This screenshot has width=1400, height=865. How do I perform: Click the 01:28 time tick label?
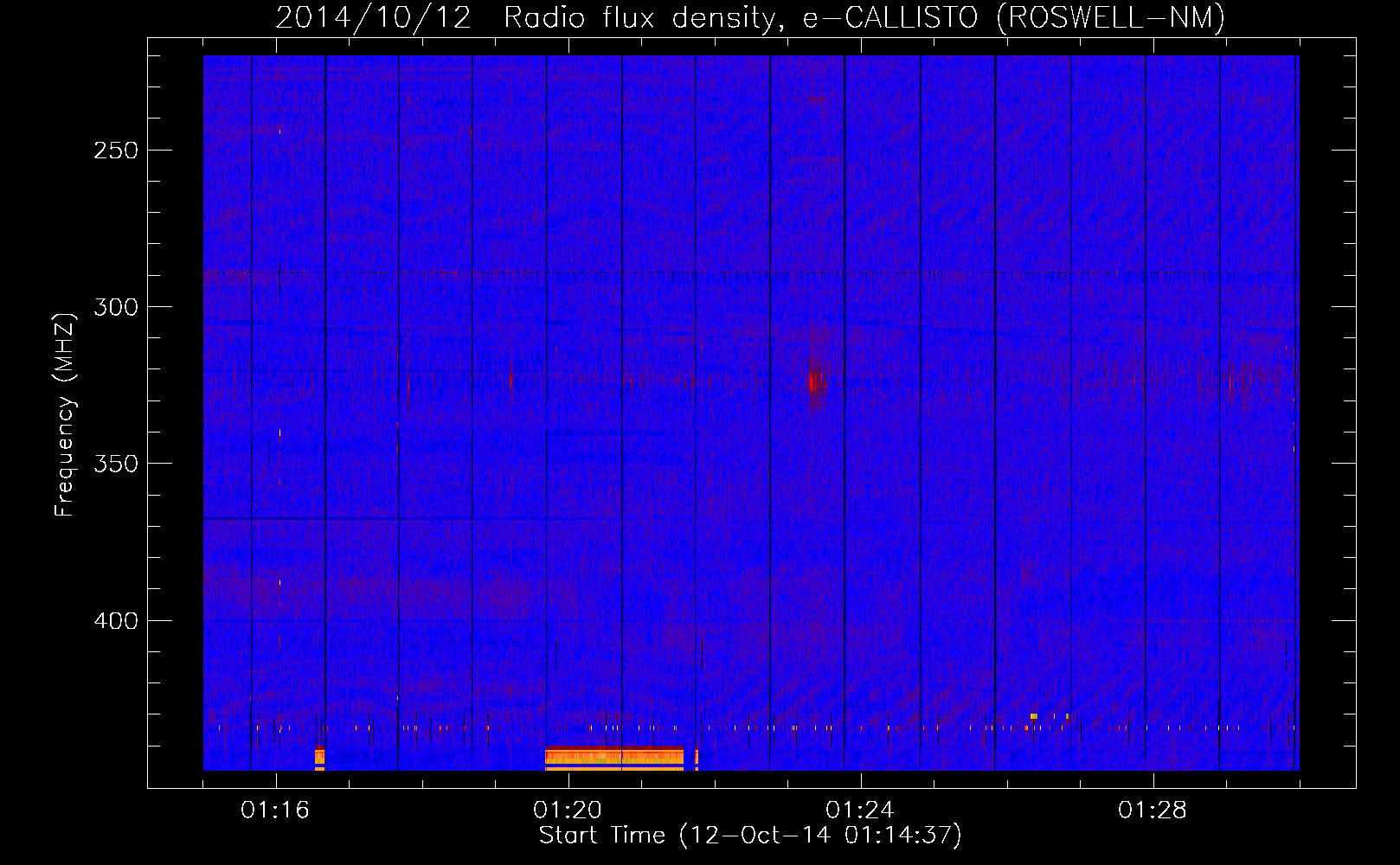click(x=1153, y=810)
